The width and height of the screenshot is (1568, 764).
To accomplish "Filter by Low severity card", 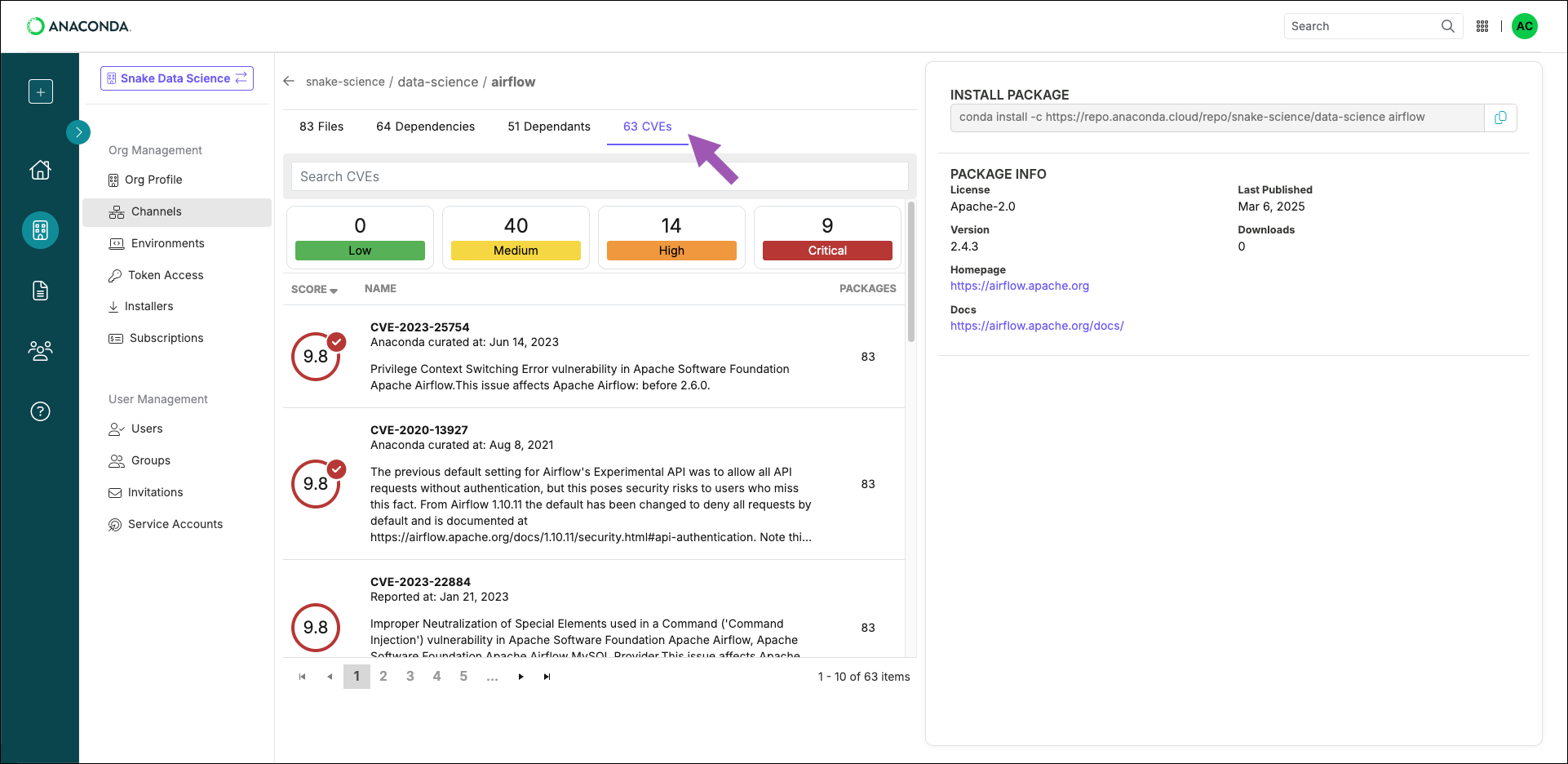I will pyautogui.click(x=360, y=237).
